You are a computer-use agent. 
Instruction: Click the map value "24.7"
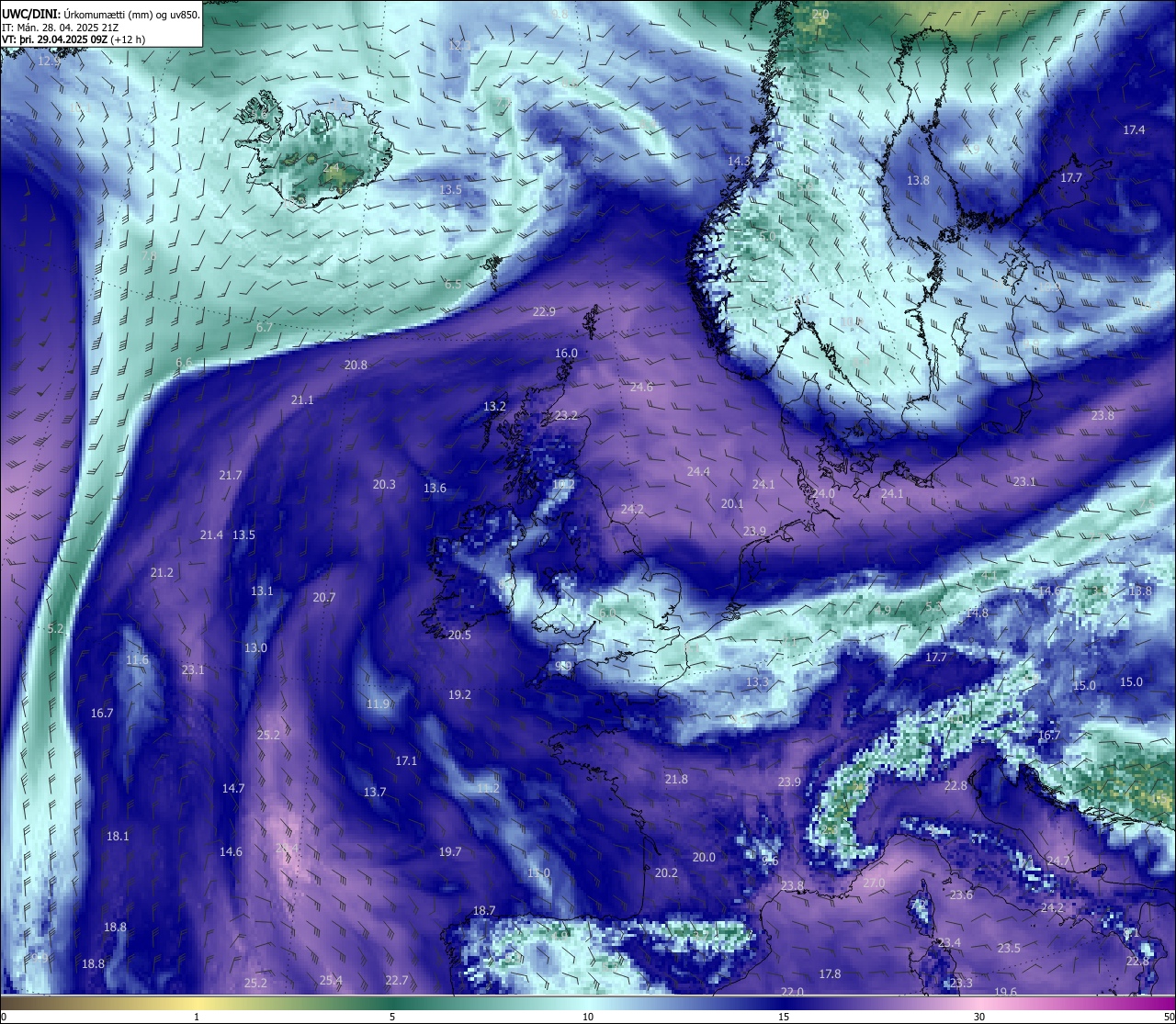click(x=1058, y=861)
